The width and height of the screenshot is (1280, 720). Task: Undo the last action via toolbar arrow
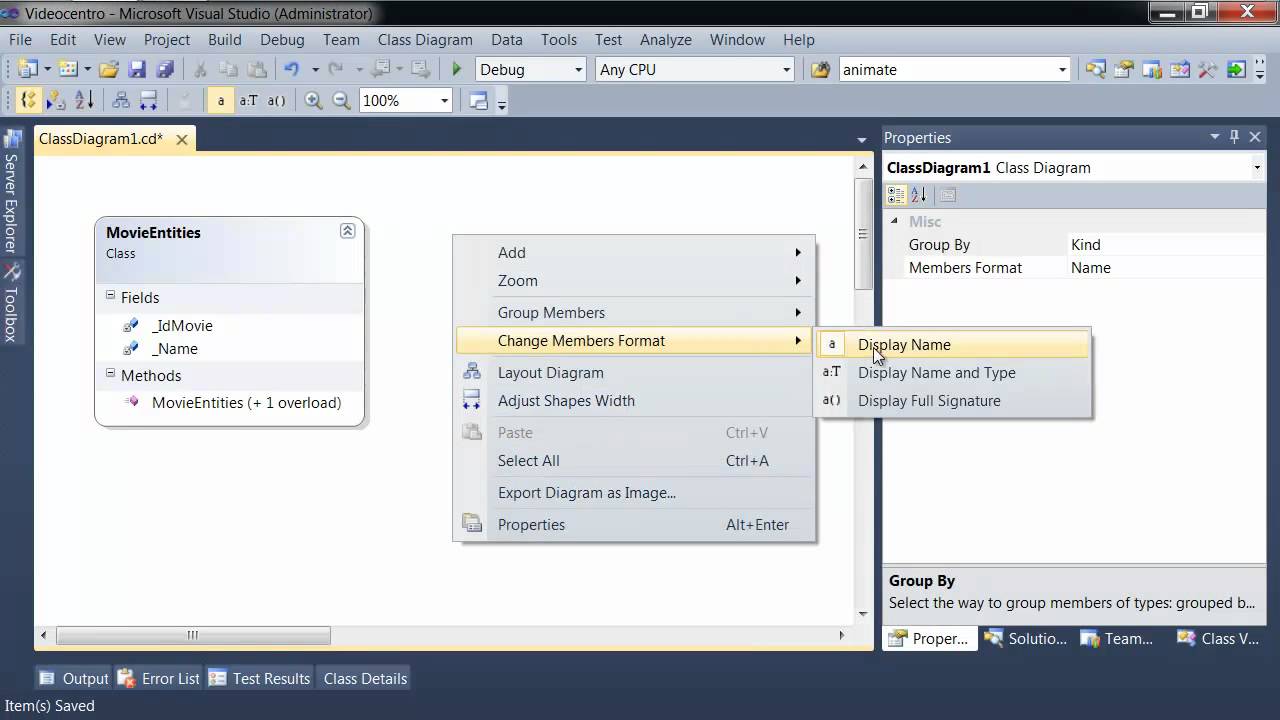(291, 69)
